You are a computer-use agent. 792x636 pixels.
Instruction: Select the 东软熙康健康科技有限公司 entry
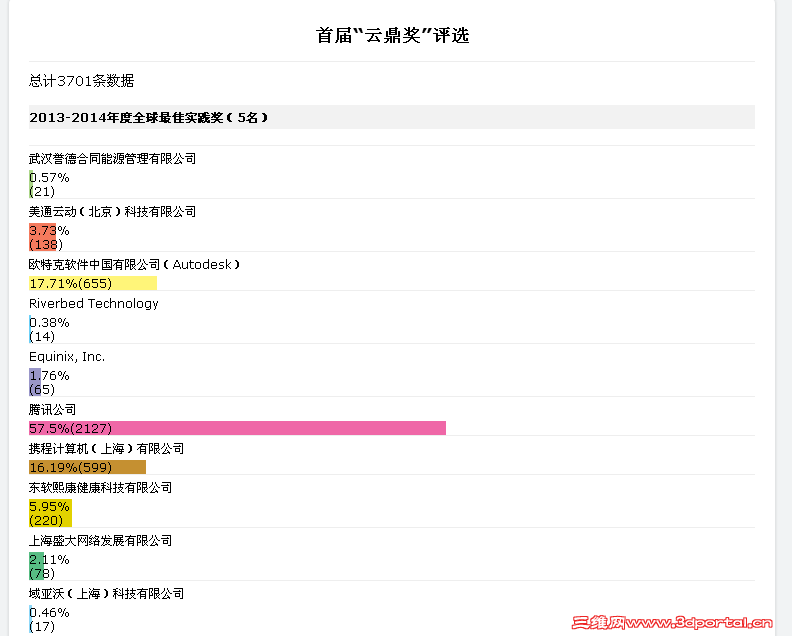point(101,487)
